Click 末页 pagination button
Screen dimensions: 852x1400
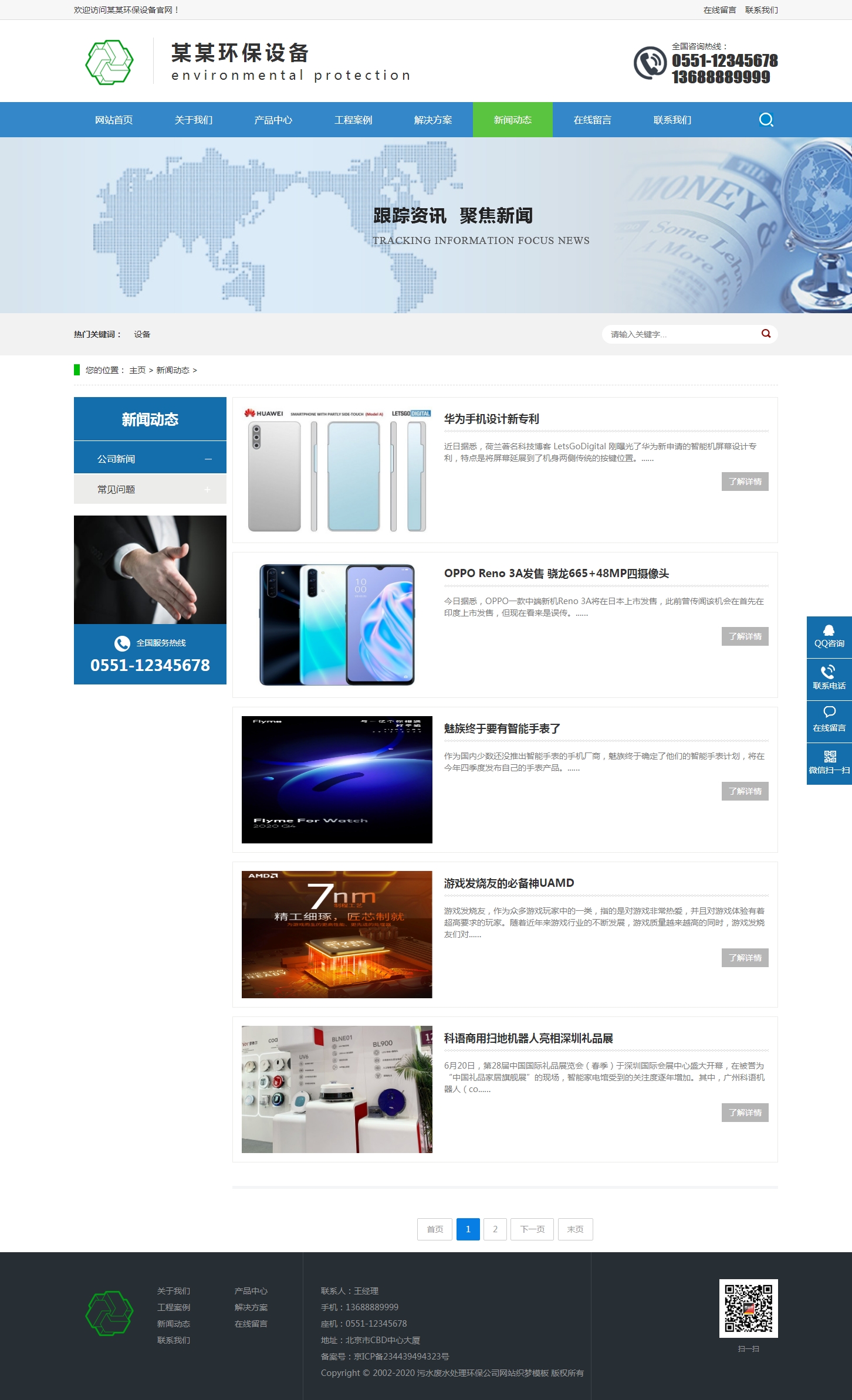(575, 1229)
